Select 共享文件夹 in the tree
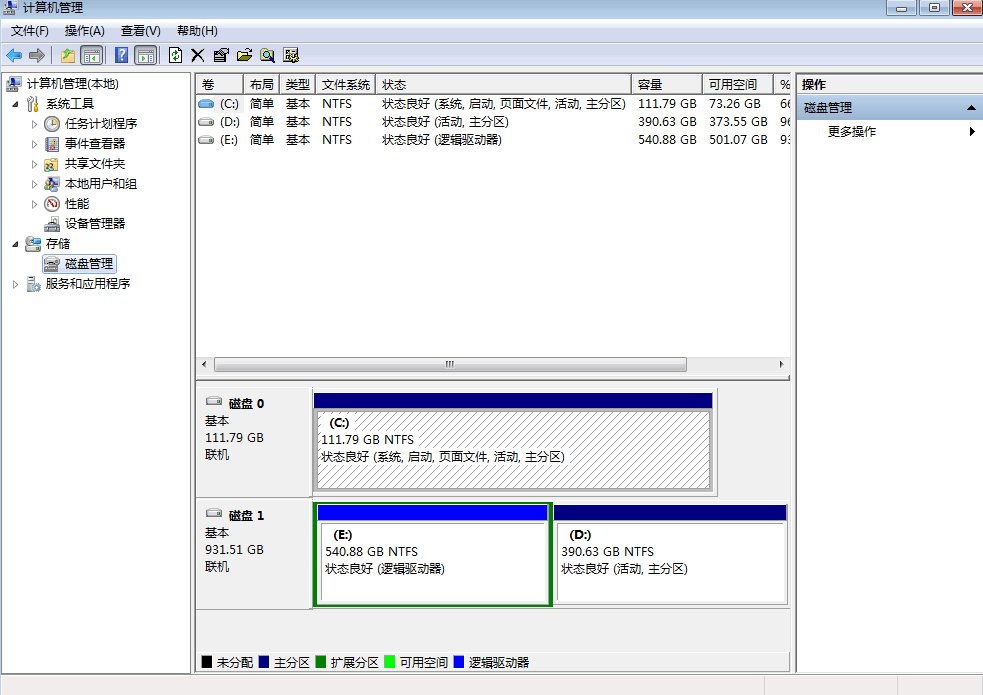Screen dimensions: 983x695 pos(95,164)
